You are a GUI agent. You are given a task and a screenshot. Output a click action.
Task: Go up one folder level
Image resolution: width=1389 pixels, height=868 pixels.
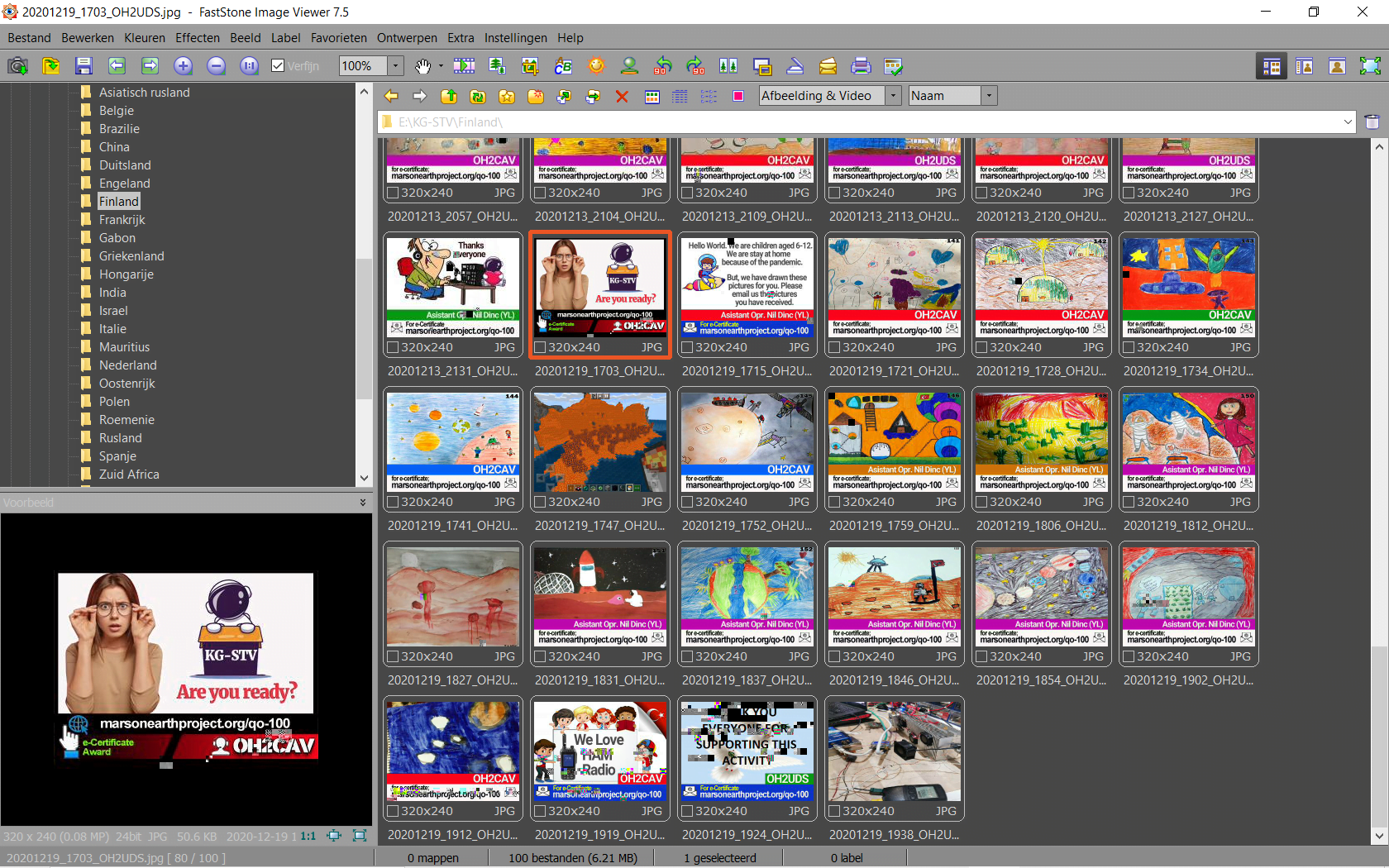point(449,97)
